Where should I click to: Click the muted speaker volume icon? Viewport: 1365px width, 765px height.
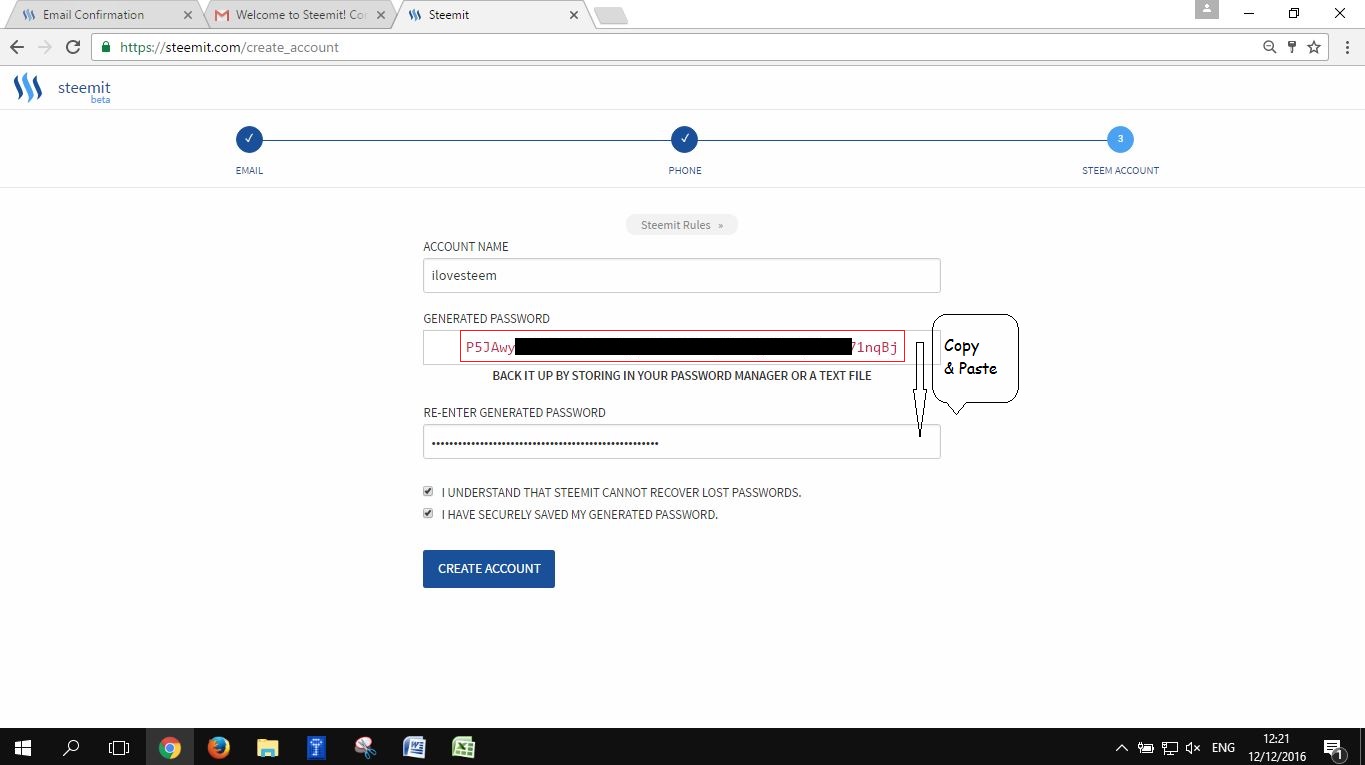point(1192,747)
